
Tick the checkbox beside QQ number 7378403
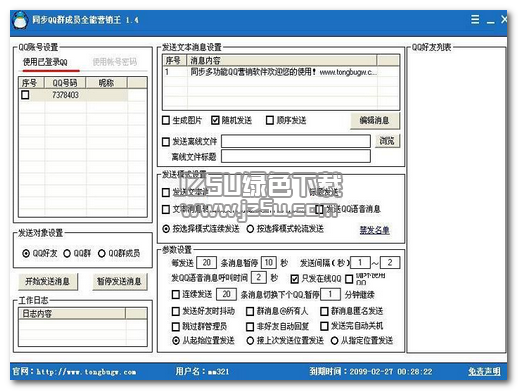tap(25, 95)
